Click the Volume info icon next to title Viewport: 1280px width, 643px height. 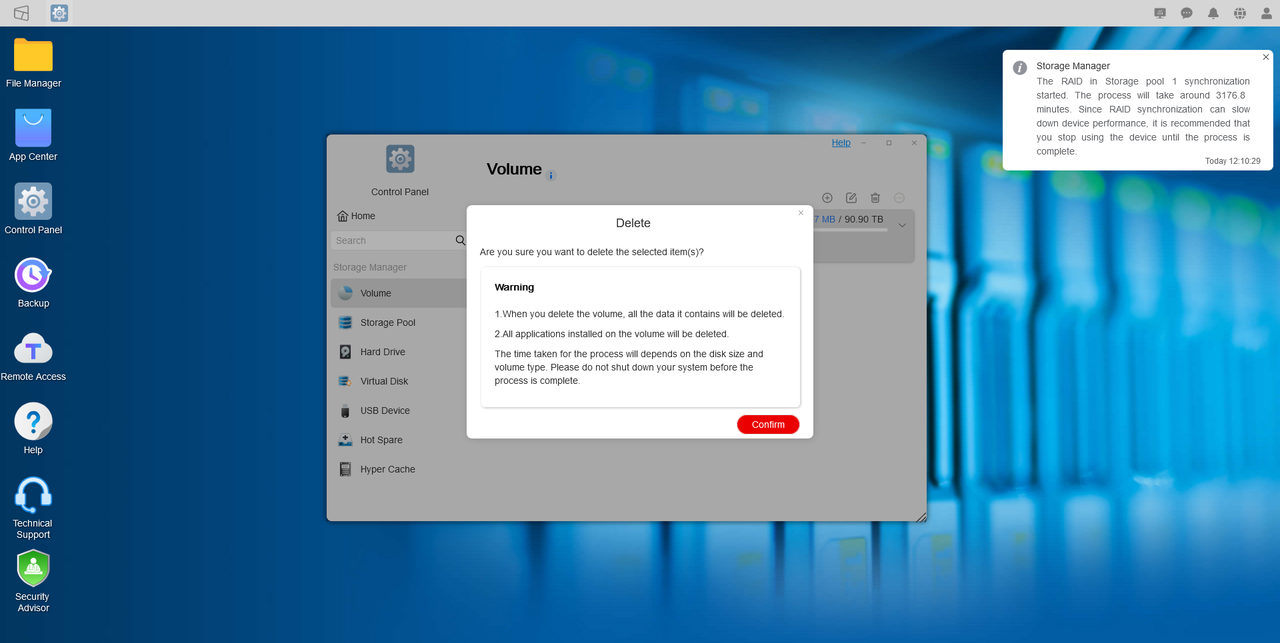tap(551, 175)
